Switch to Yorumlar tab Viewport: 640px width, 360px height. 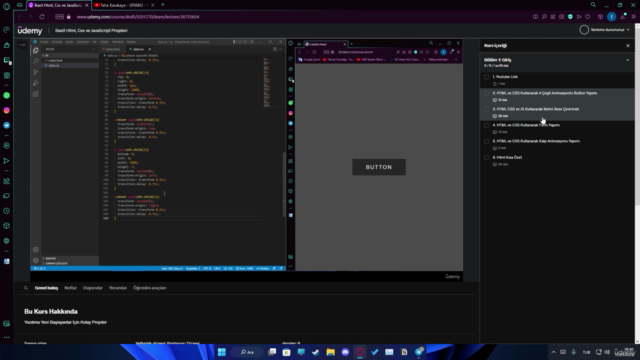118,288
